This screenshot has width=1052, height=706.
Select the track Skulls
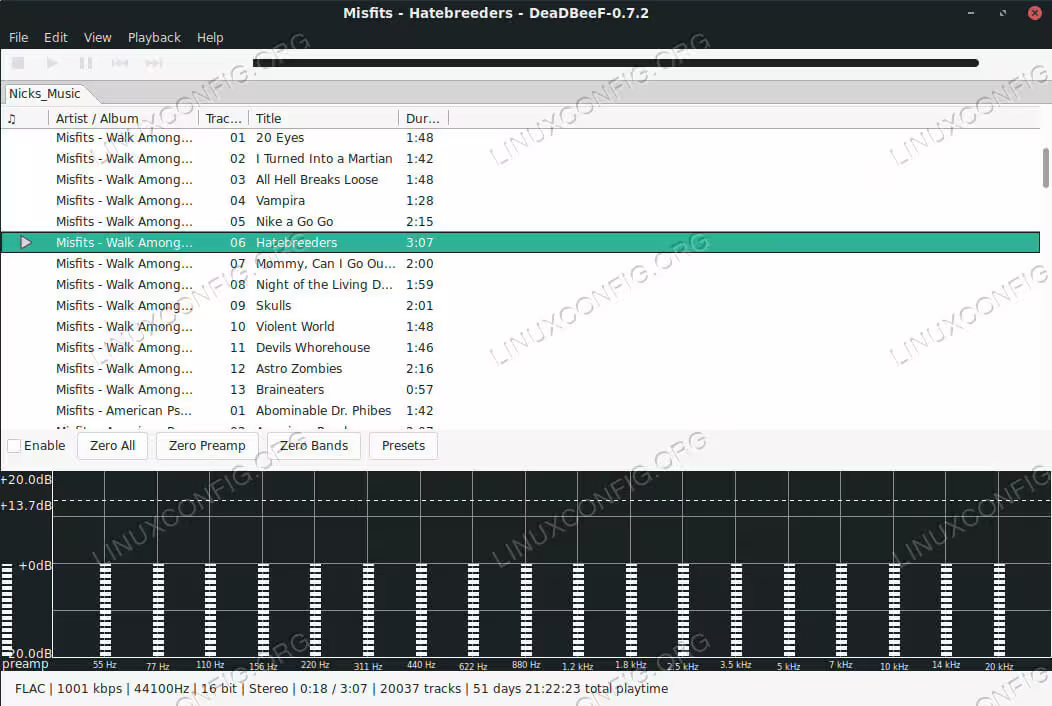(521, 305)
